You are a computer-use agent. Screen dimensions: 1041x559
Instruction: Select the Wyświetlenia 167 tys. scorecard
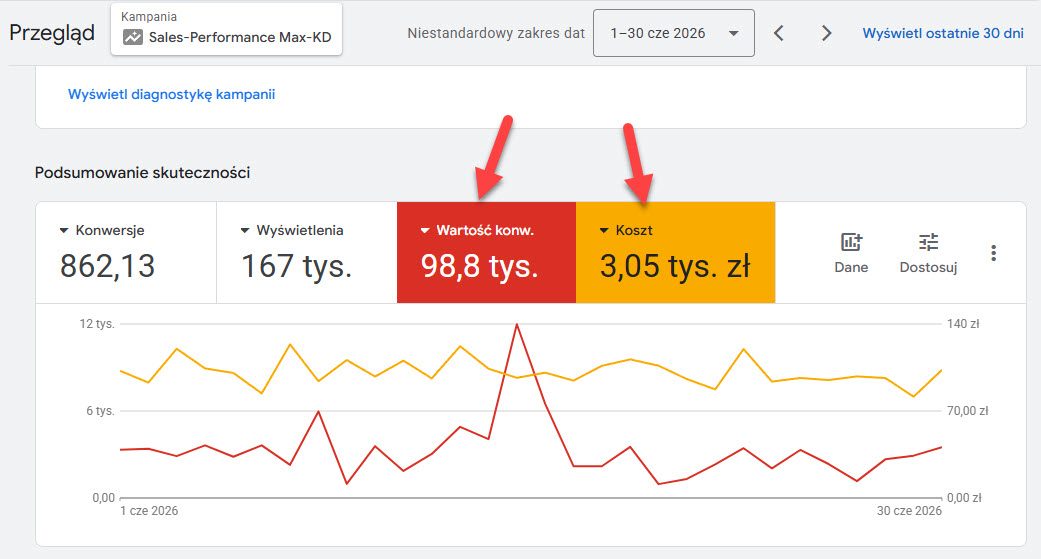pos(307,253)
